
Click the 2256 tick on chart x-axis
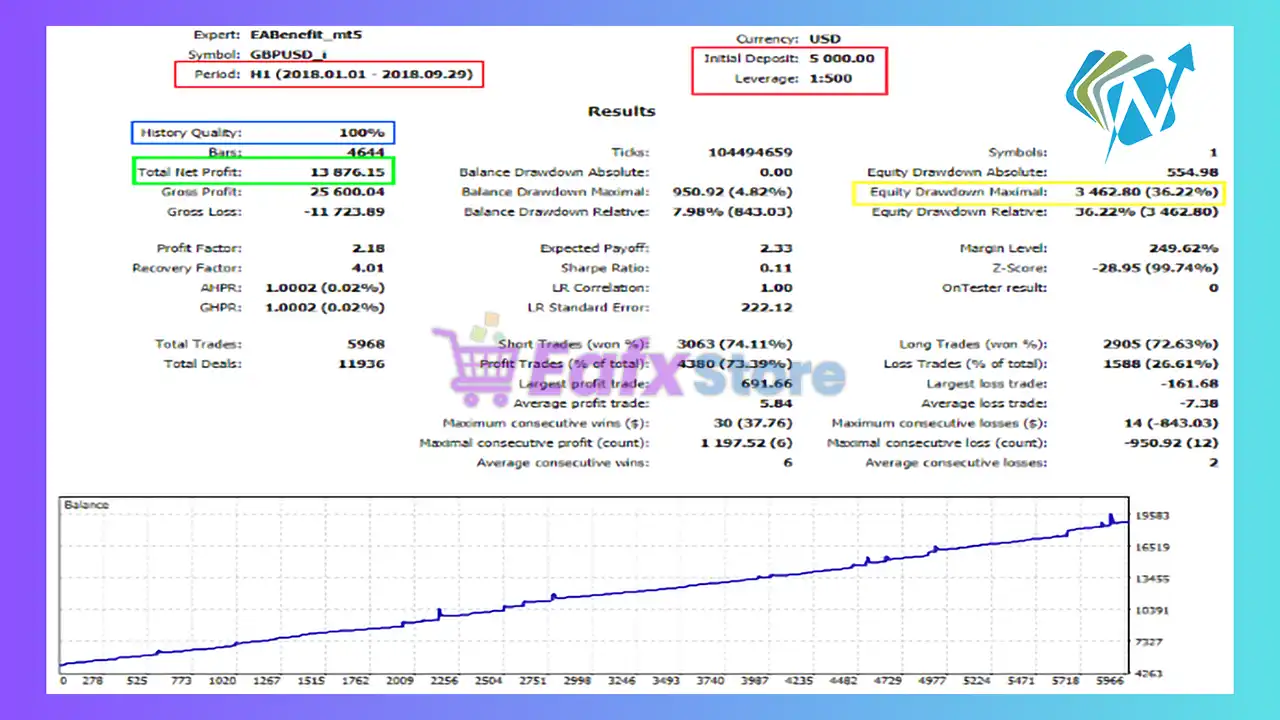(x=443, y=681)
